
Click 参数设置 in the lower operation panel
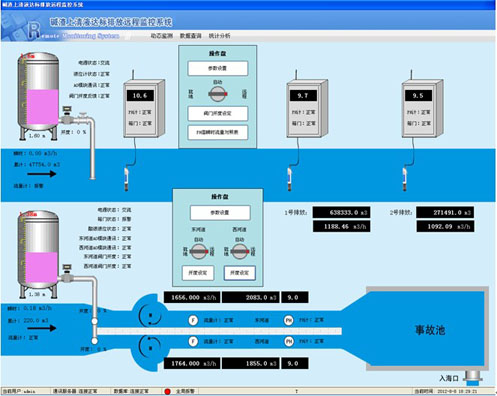pos(220,213)
